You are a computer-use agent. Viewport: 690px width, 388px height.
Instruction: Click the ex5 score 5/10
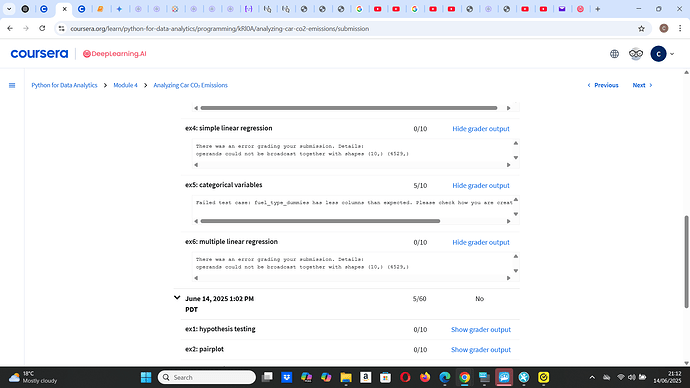420,186
